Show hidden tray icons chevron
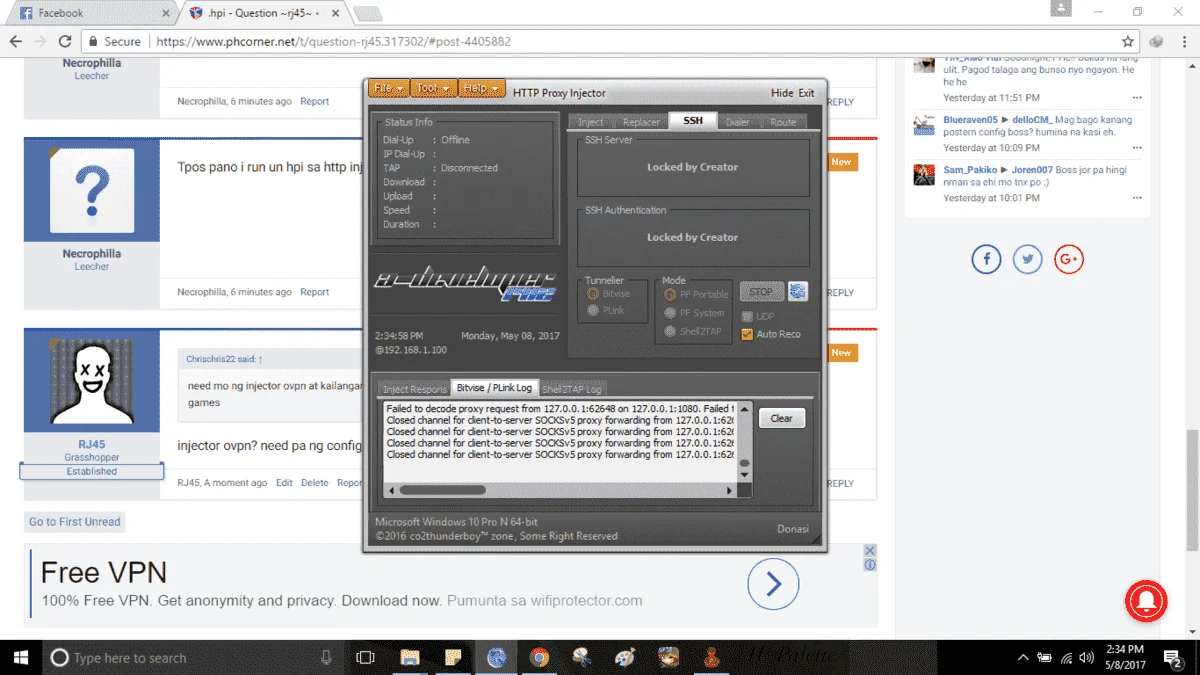 pyautogui.click(x=1023, y=658)
